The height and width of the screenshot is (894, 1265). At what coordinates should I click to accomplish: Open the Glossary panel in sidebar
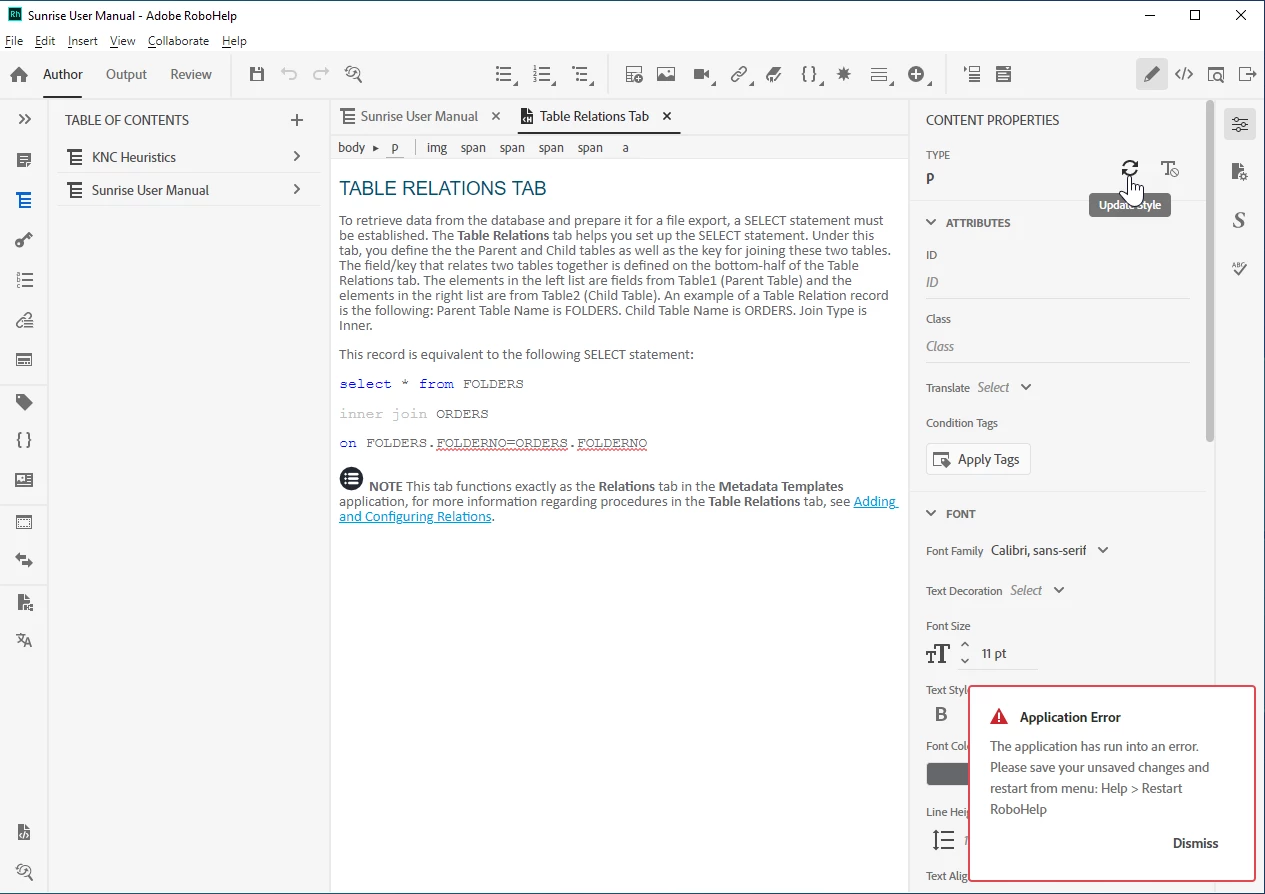[25, 280]
